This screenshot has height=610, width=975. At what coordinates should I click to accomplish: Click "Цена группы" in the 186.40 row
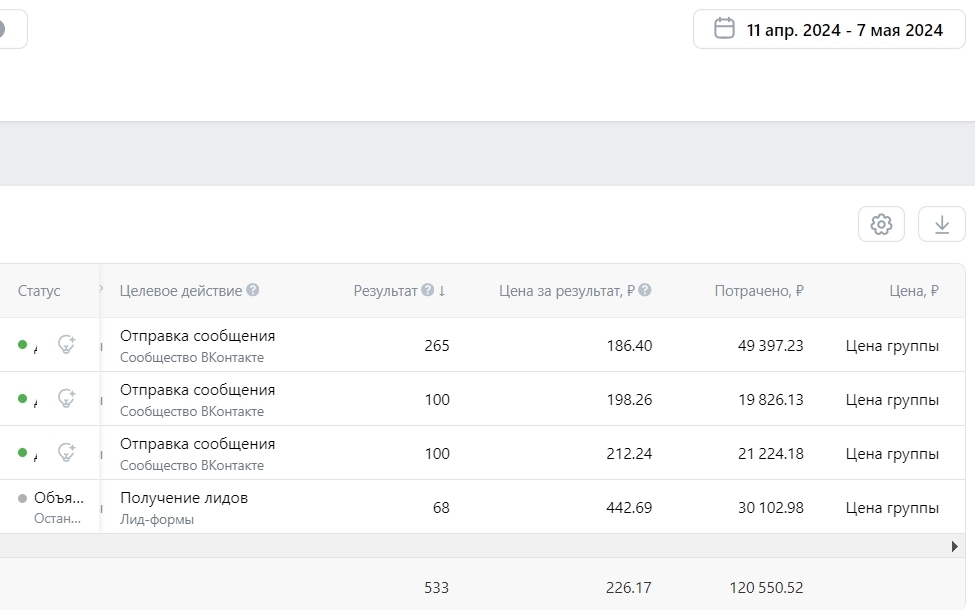[892, 346]
